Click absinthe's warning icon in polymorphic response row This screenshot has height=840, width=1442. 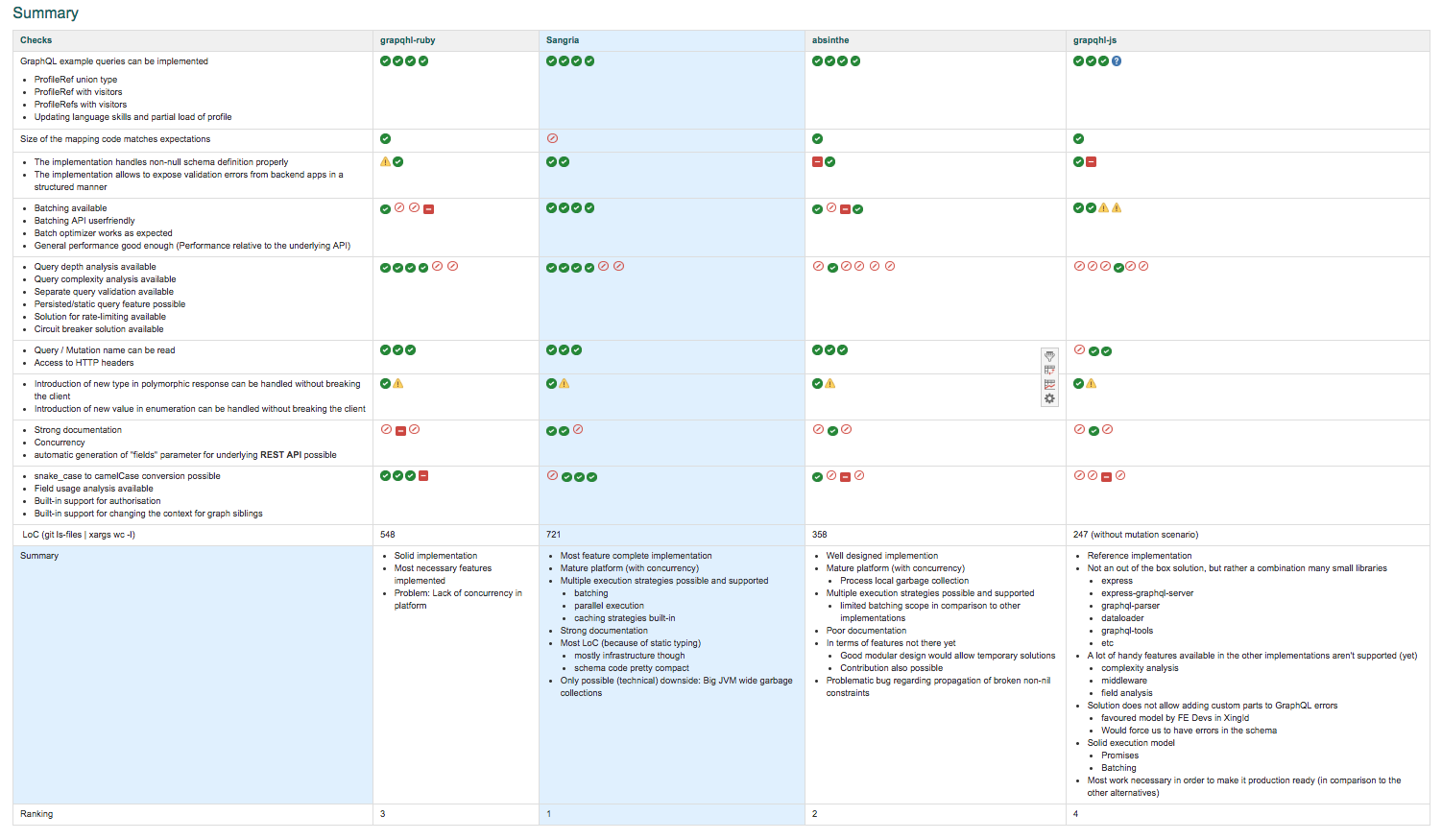[x=830, y=383]
